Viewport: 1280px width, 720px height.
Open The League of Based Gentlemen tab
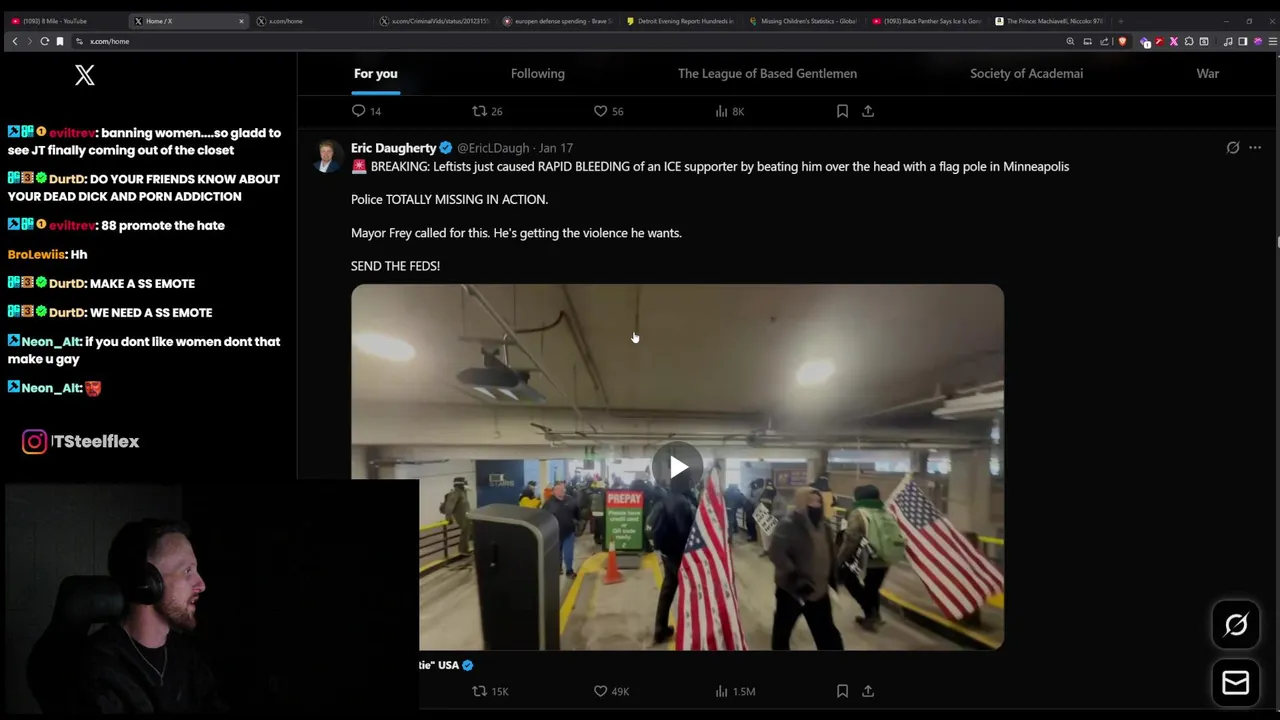767,73
